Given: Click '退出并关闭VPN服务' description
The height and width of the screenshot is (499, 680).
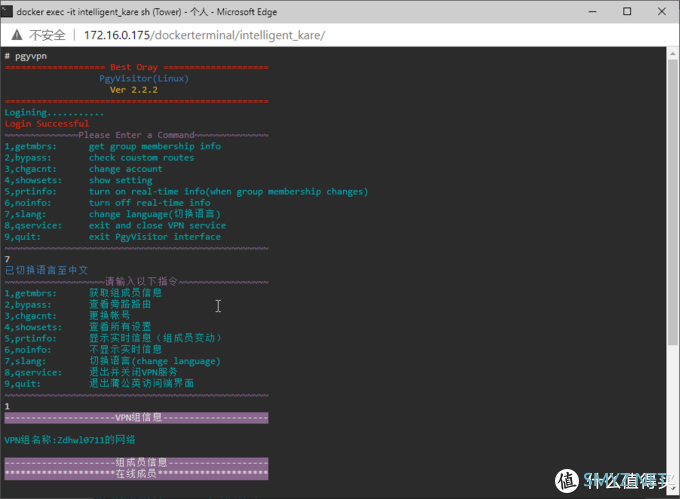Looking at the screenshot, I should click(134, 372).
